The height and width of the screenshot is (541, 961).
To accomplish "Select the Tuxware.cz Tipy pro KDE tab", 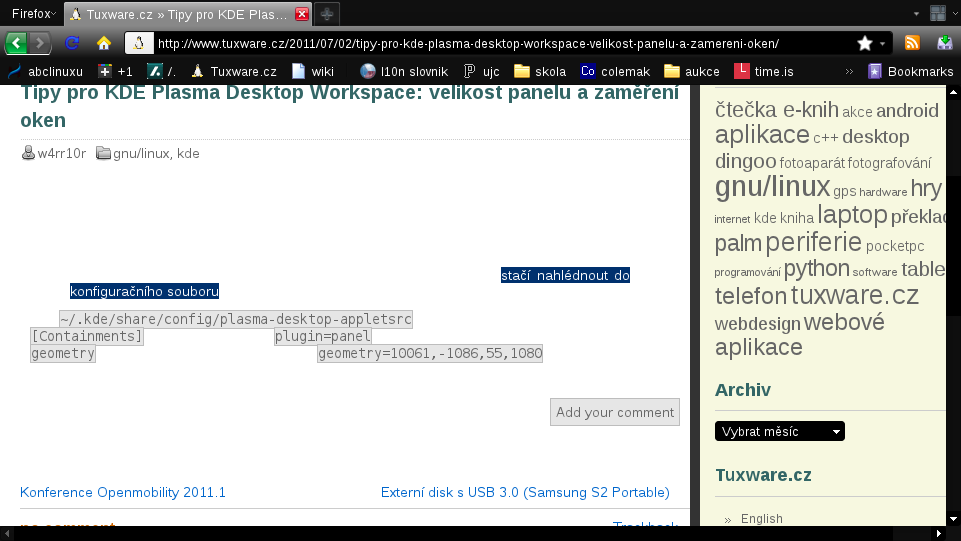I will (x=189, y=14).
